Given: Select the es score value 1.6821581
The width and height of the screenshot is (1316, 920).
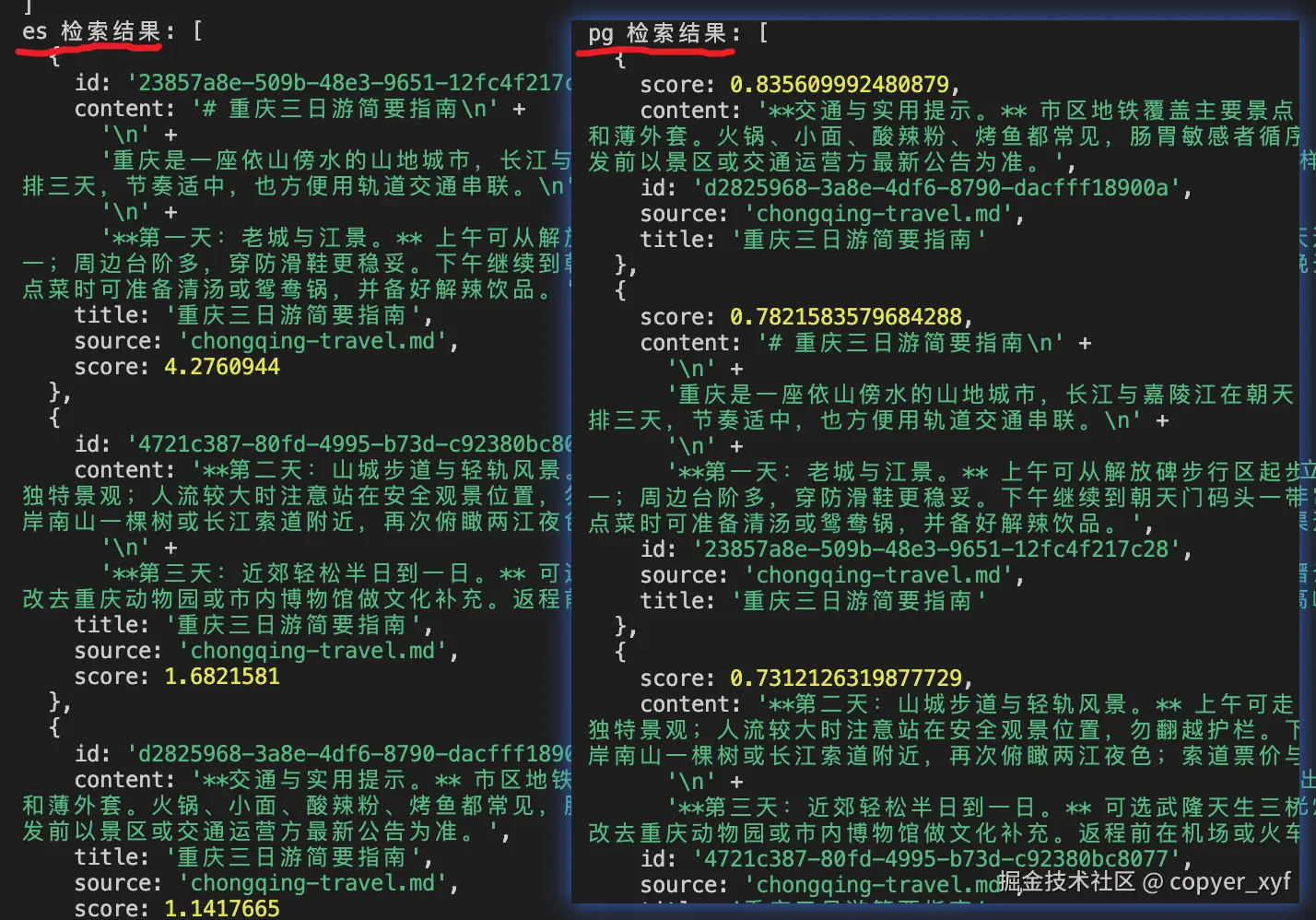Looking at the screenshot, I should [222, 677].
